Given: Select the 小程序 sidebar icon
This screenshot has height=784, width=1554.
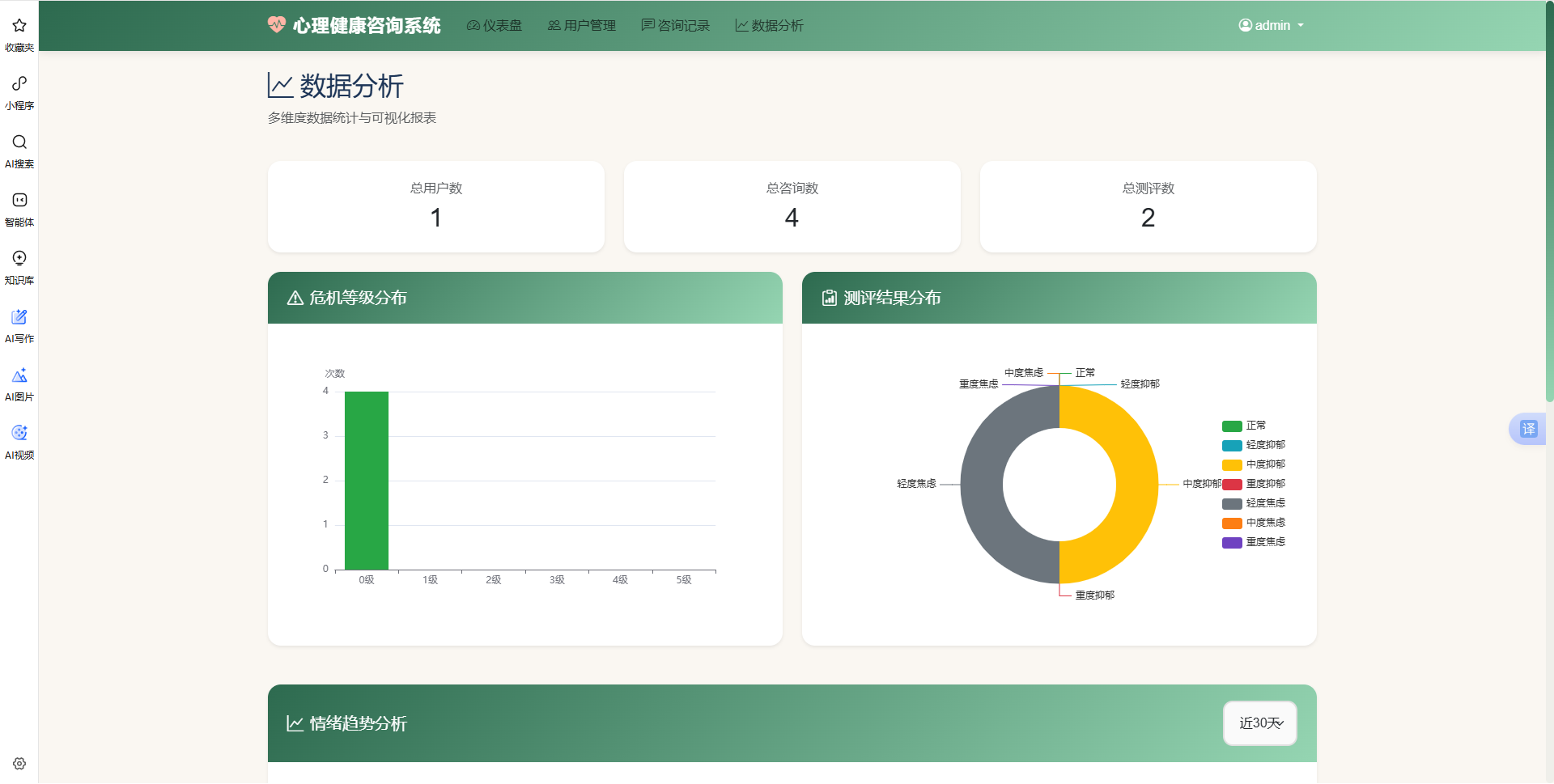Looking at the screenshot, I should (x=19, y=91).
